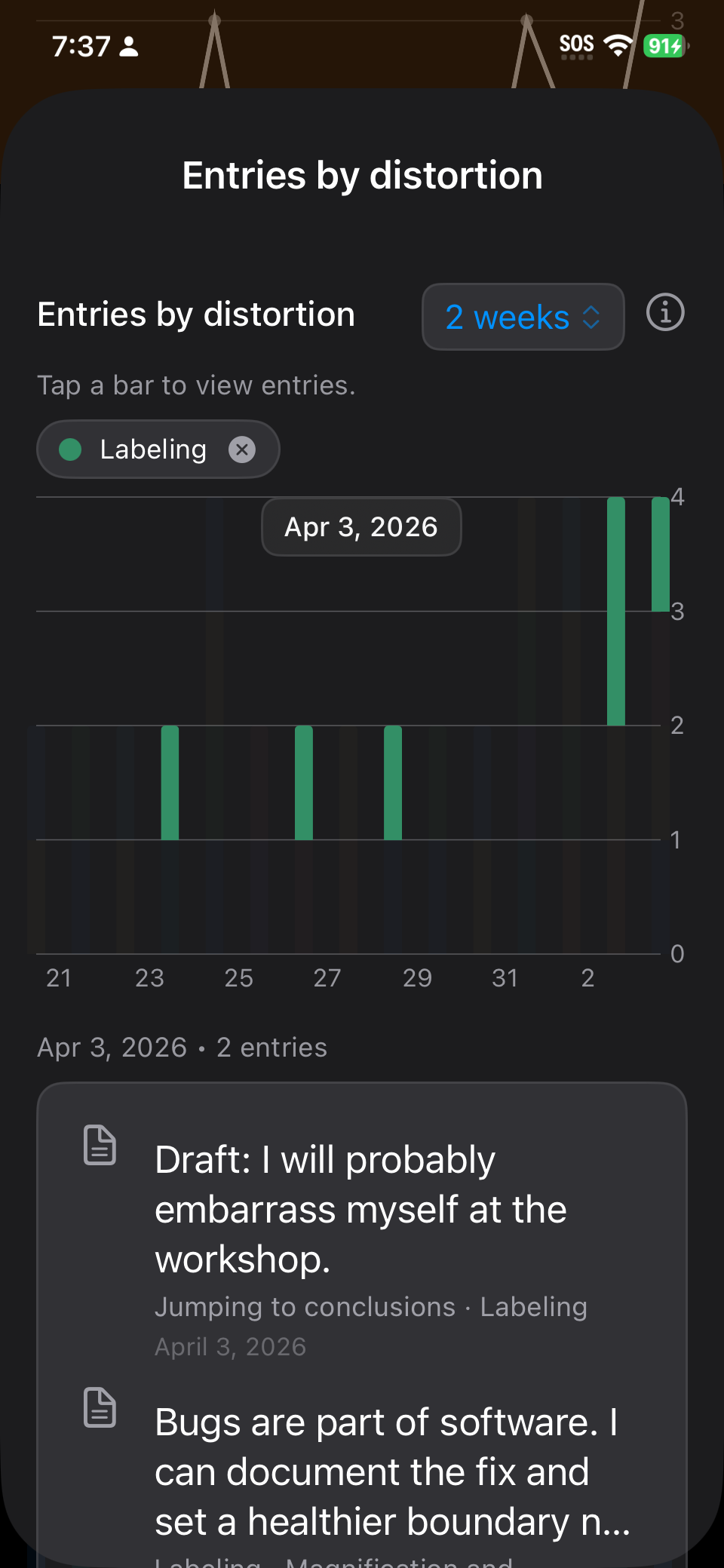Tap the green bar left of date 29
724x1568 pixels.
[x=393, y=782]
